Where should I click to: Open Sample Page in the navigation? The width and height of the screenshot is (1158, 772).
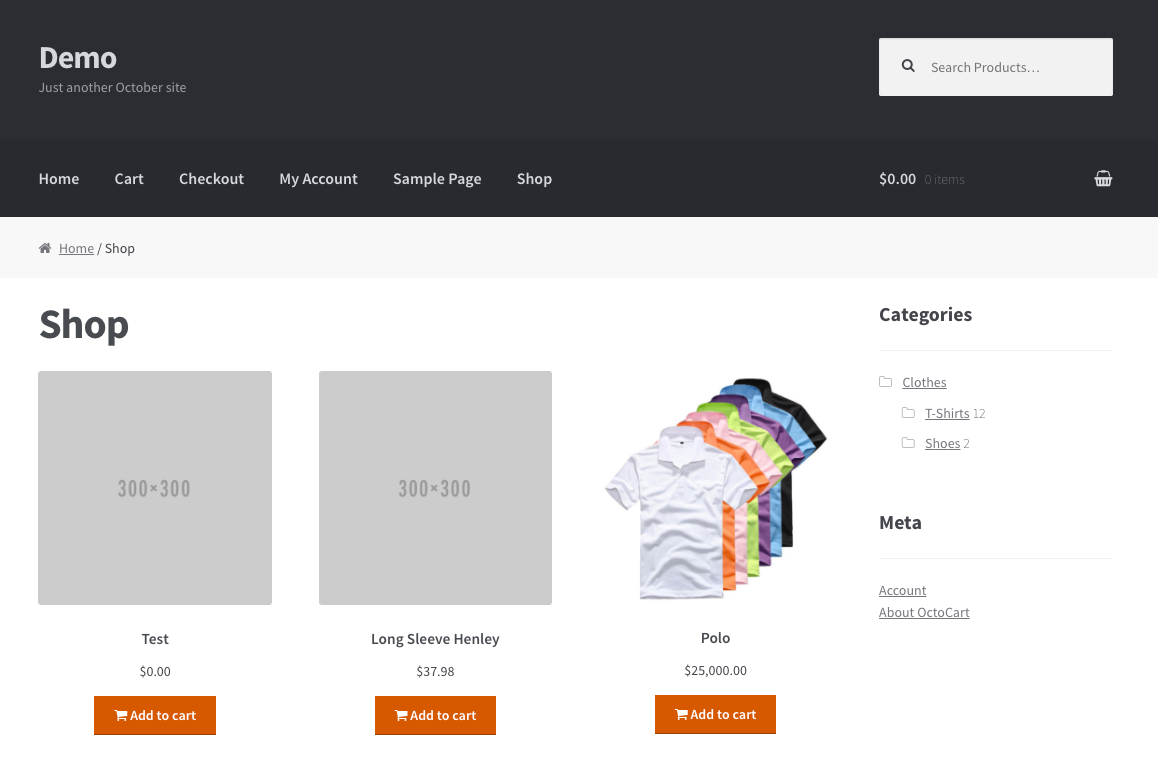(x=437, y=179)
